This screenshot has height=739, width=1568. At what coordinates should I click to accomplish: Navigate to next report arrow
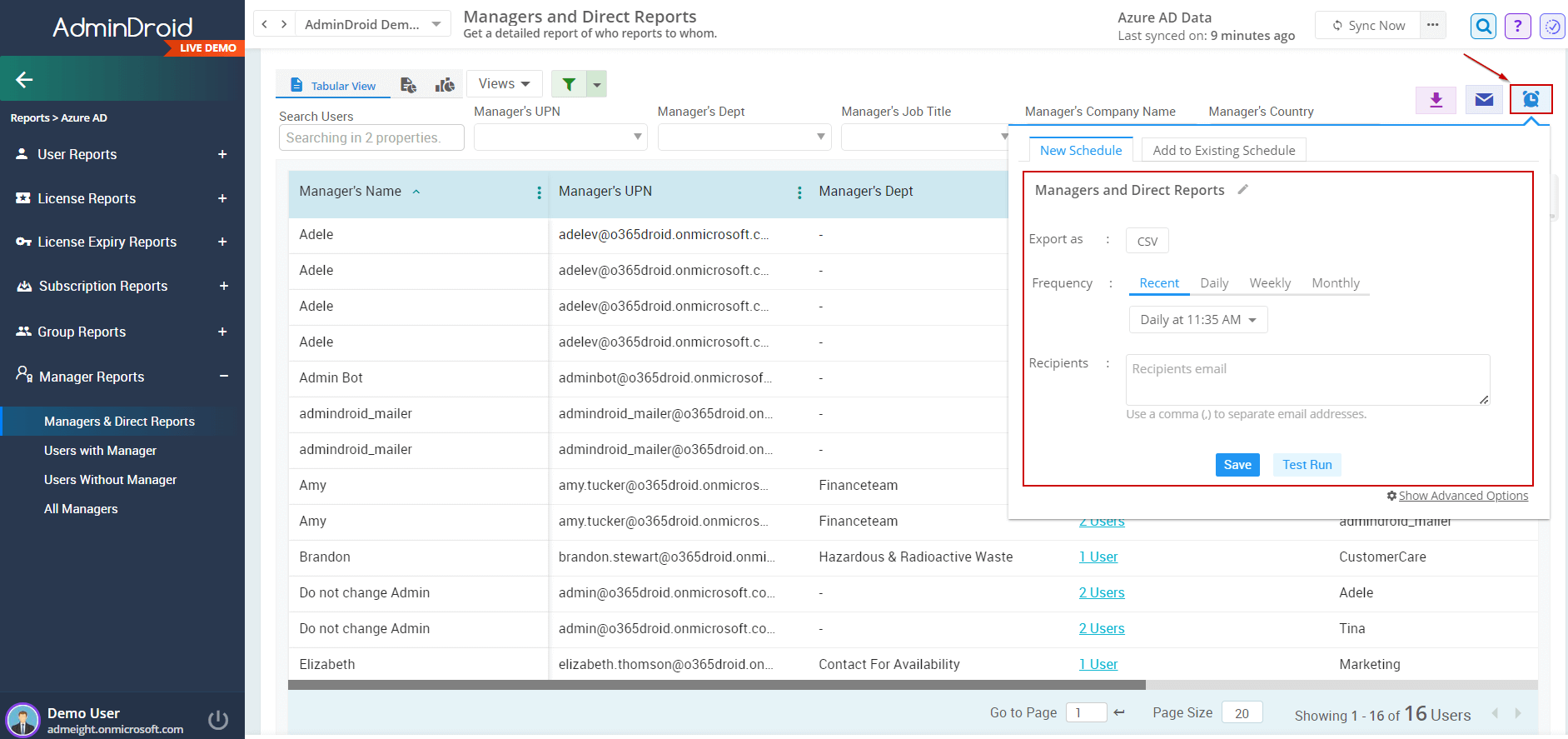tap(284, 24)
